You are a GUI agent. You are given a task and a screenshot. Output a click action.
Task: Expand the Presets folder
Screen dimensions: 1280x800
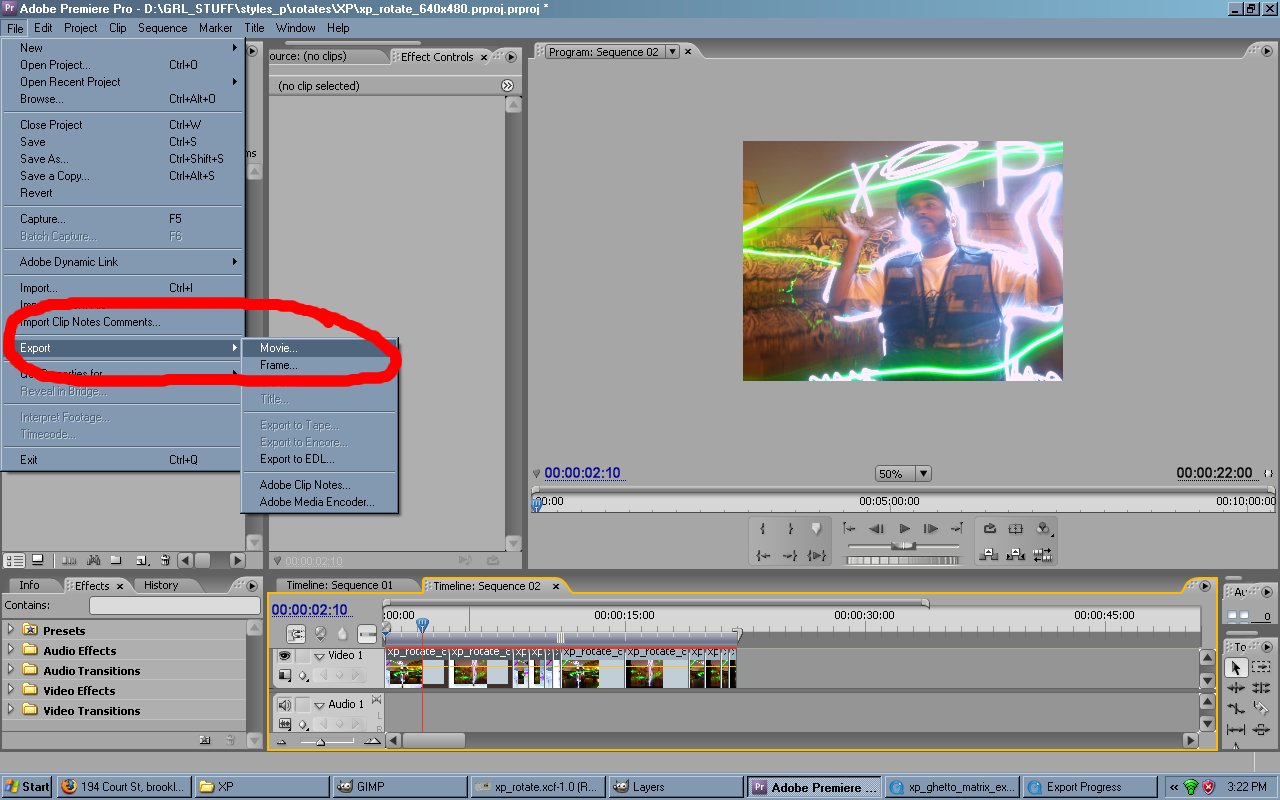click(11, 630)
